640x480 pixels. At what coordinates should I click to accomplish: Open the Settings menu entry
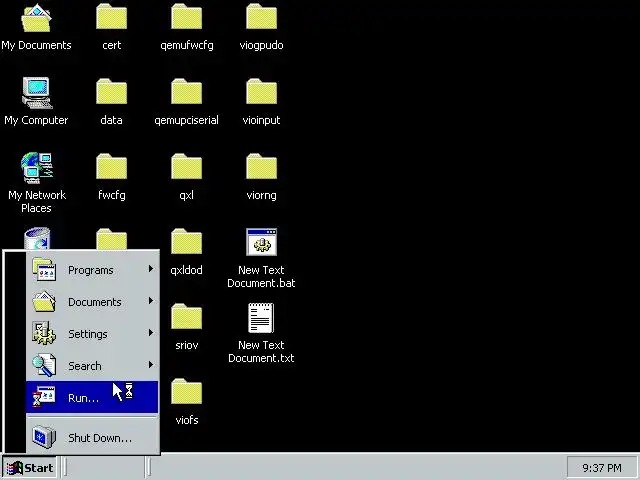pos(92,333)
